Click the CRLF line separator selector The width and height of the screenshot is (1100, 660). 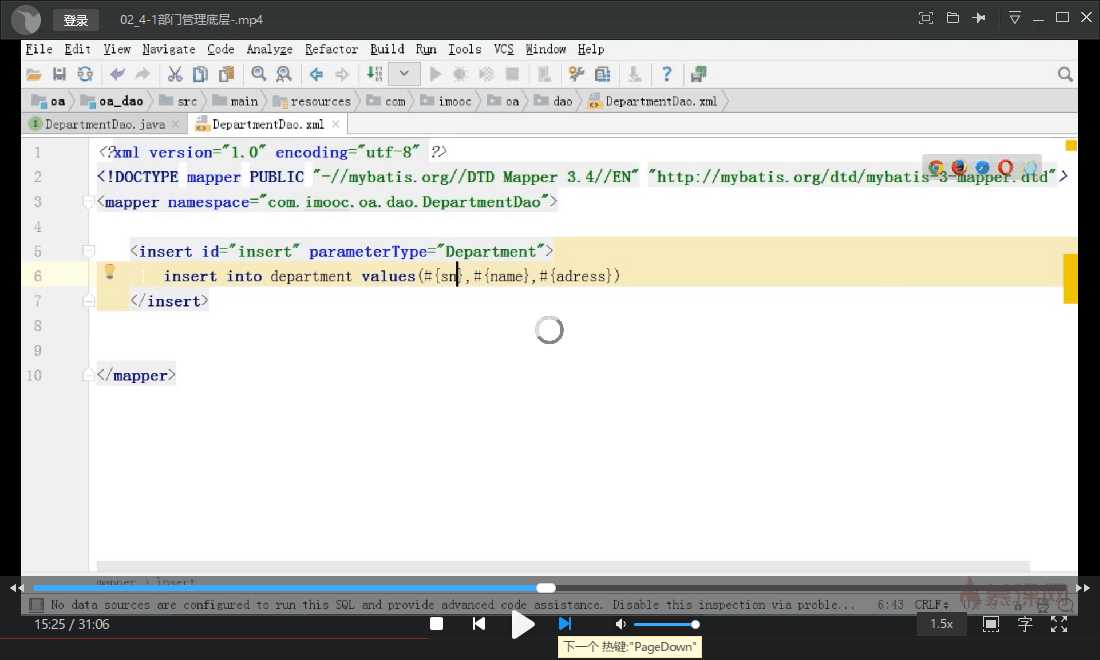931,605
